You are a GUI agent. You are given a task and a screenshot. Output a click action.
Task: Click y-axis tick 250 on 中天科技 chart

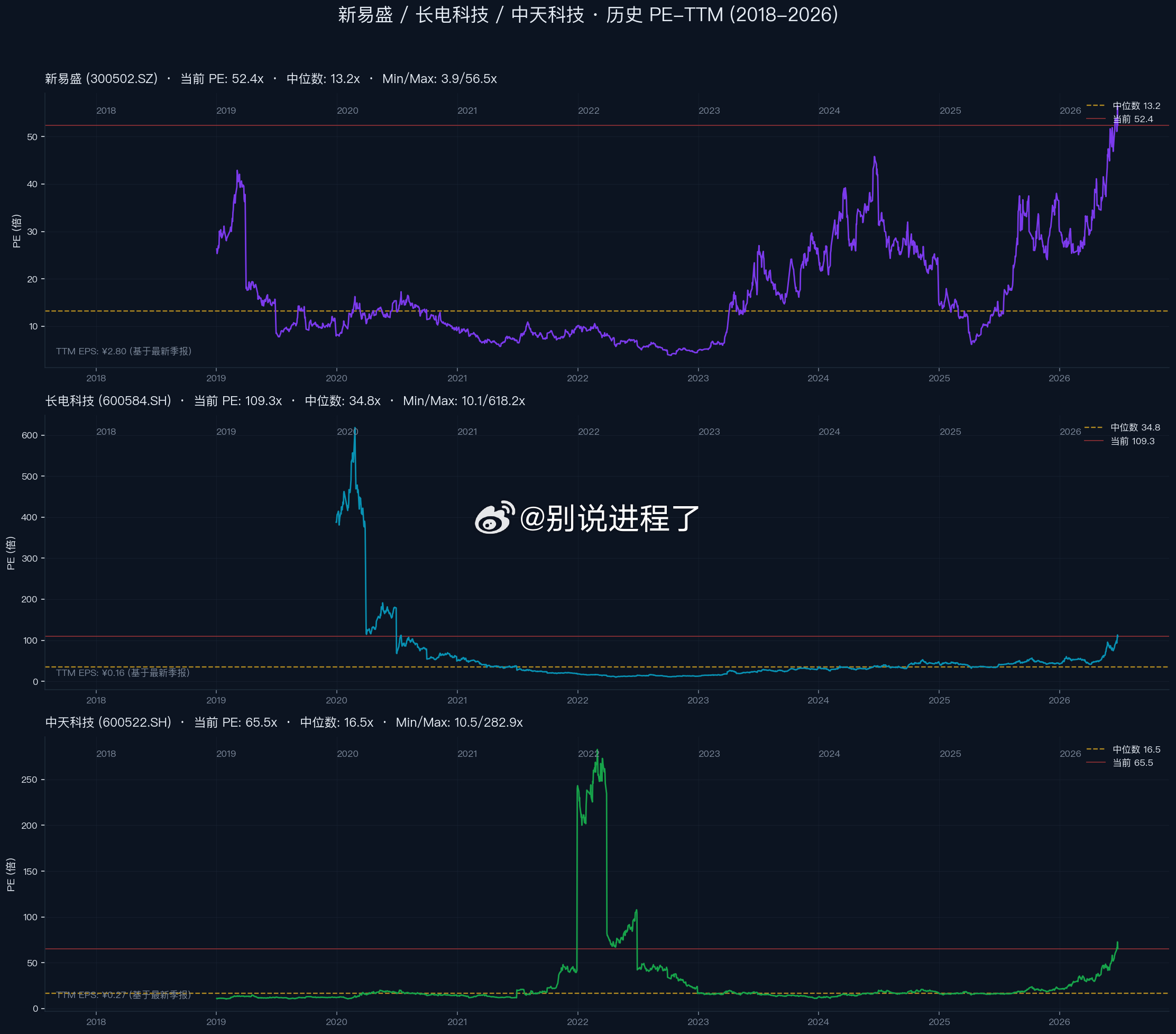pyautogui.click(x=29, y=780)
